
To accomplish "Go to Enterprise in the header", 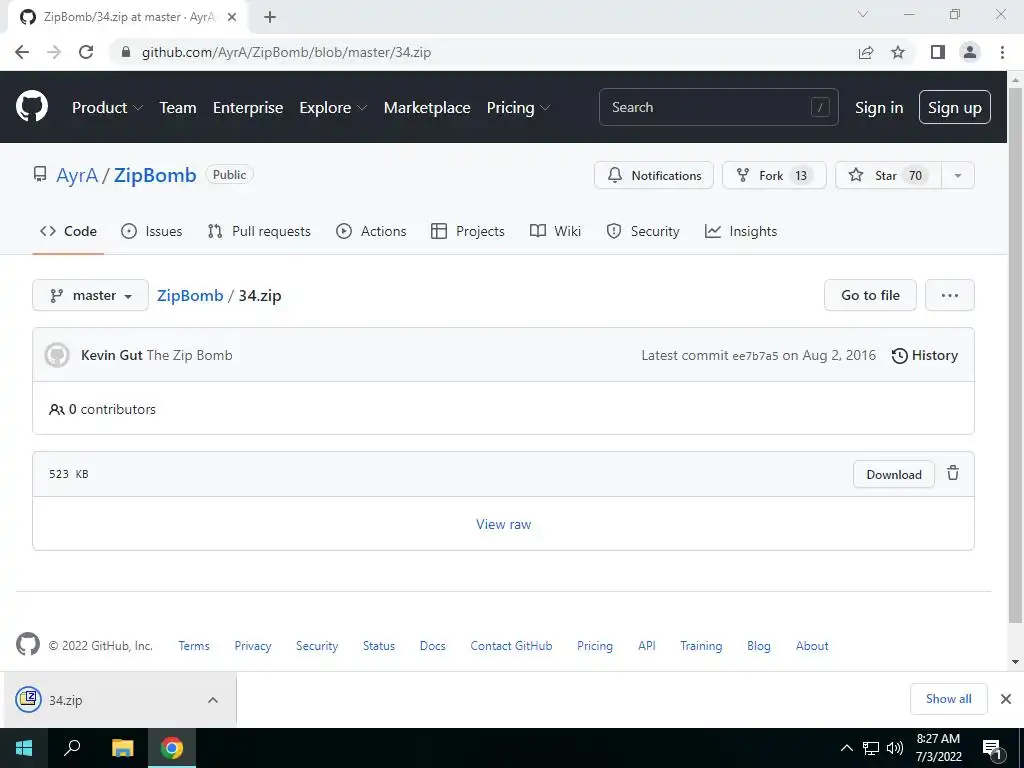I will click(248, 108).
